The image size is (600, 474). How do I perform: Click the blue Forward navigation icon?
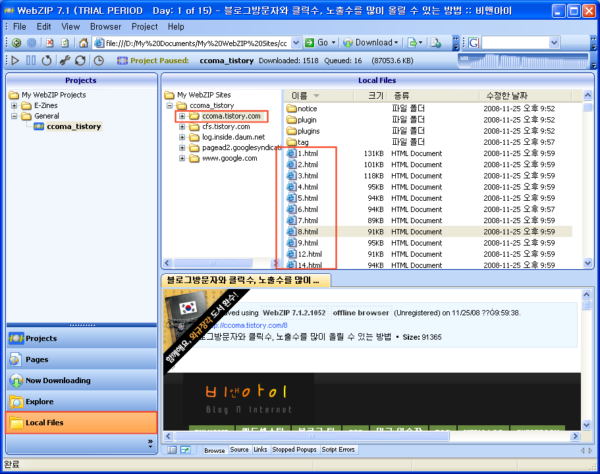[x=32, y=43]
